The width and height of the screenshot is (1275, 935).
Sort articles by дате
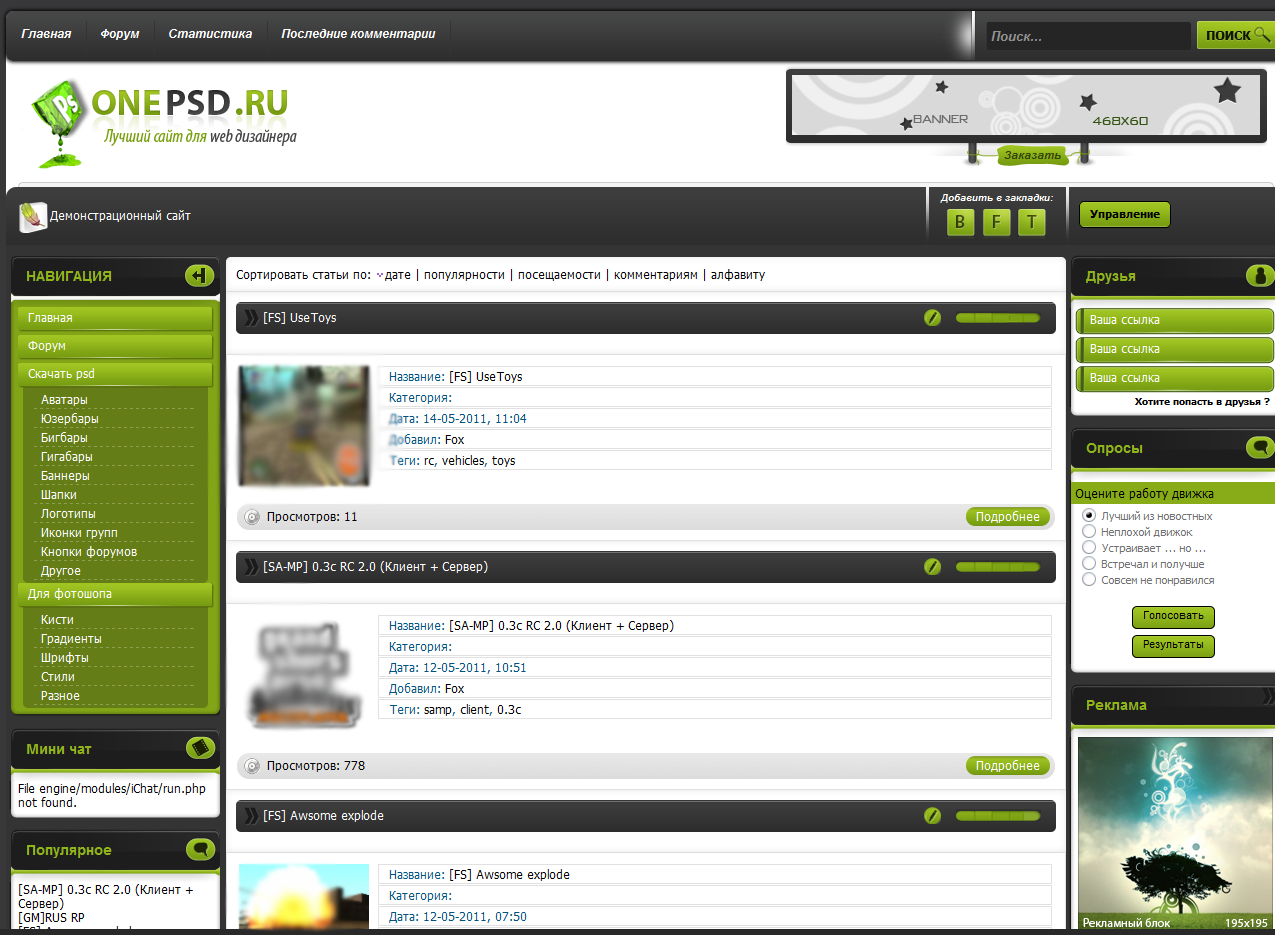pyautogui.click(x=397, y=275)
